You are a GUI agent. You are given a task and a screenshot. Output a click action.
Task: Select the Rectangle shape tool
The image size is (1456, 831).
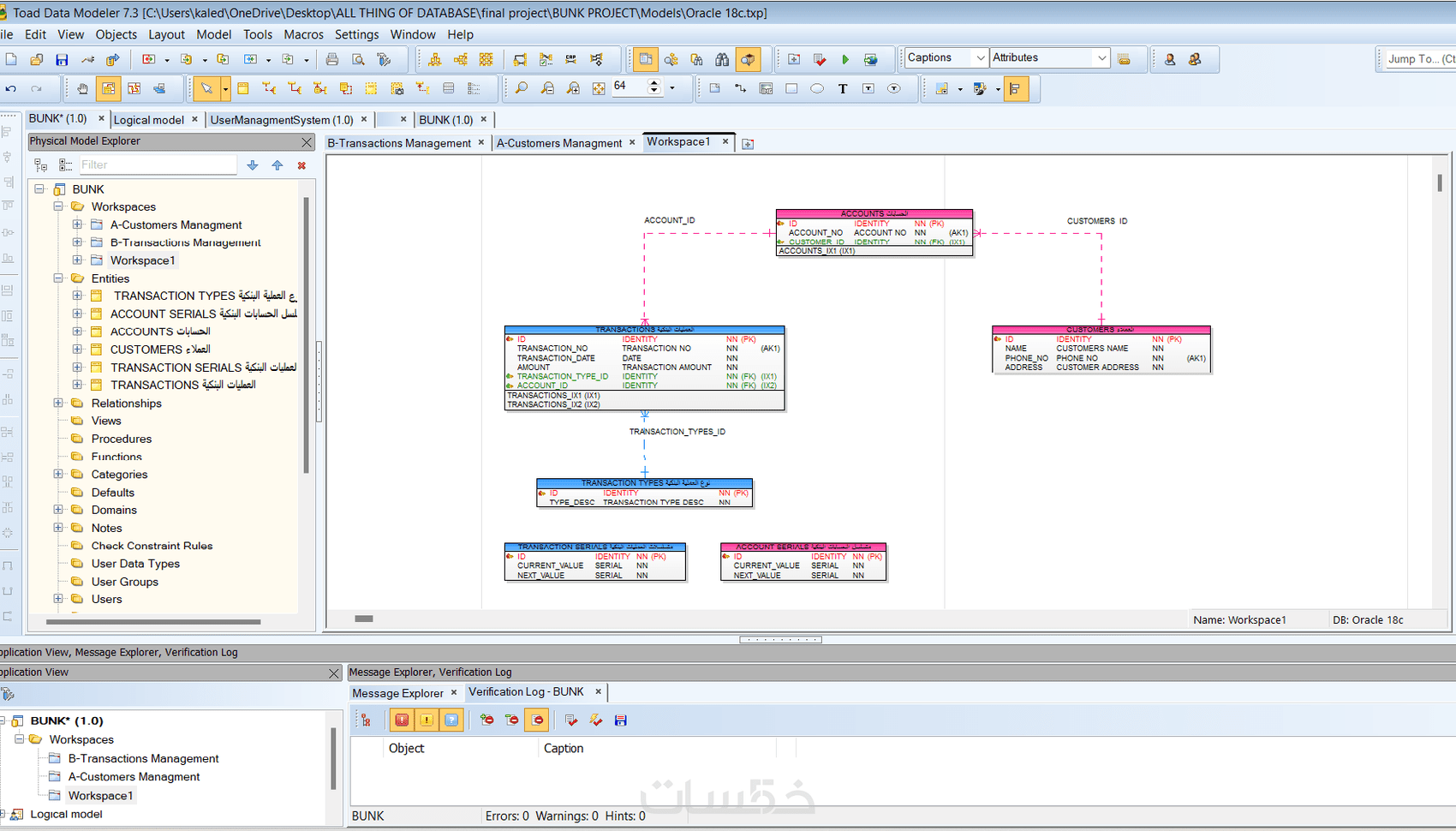tap(791, 88)
